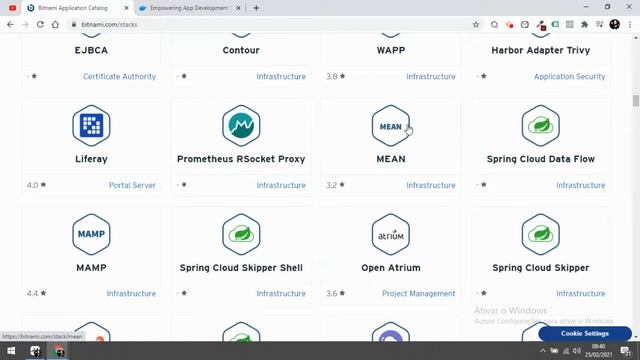This screenshot has height=360, width=640.
Task: Open the Spring Cloud Data Flow icon
Action: coord(540,126)
